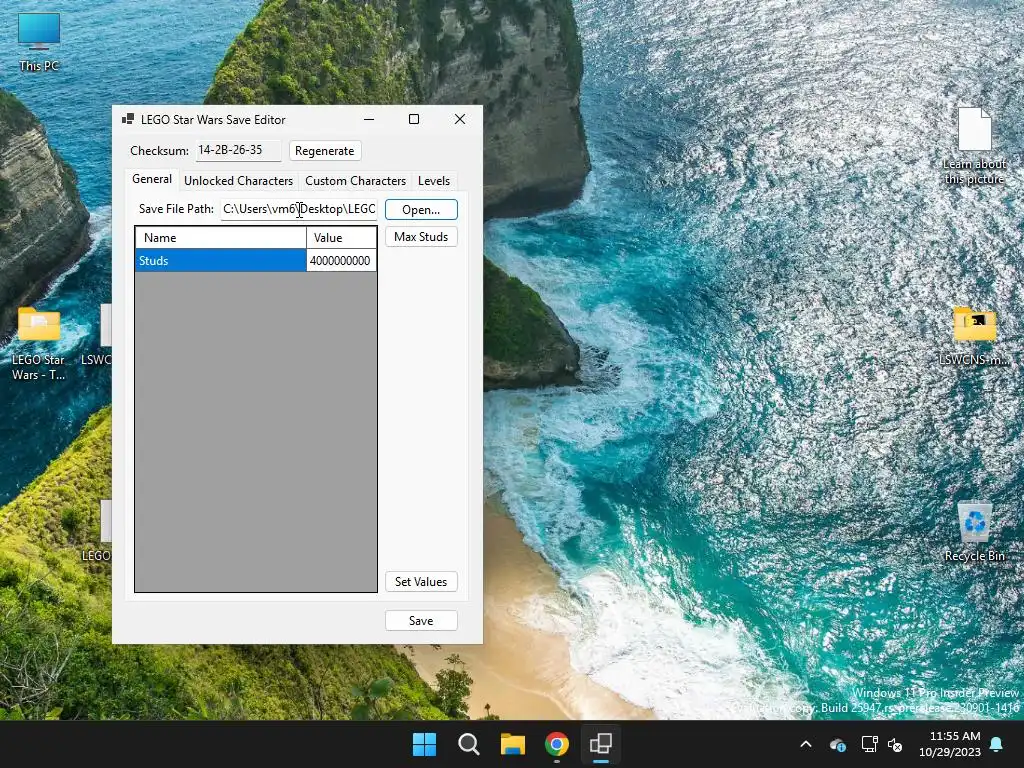The height and width of the screenshot is (768, 1024).
Task: Show hidden system tray icons
Action: coord(806,744)
